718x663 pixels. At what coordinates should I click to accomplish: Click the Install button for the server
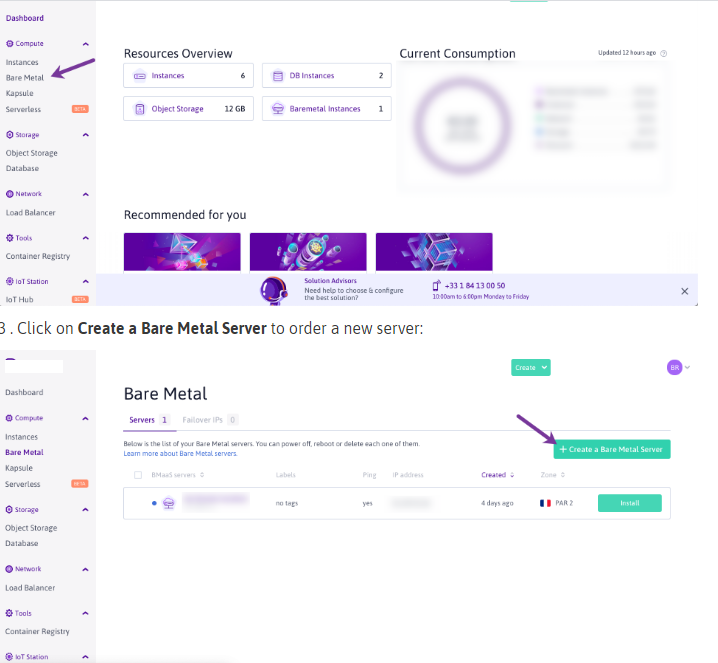tap(630, 503)
